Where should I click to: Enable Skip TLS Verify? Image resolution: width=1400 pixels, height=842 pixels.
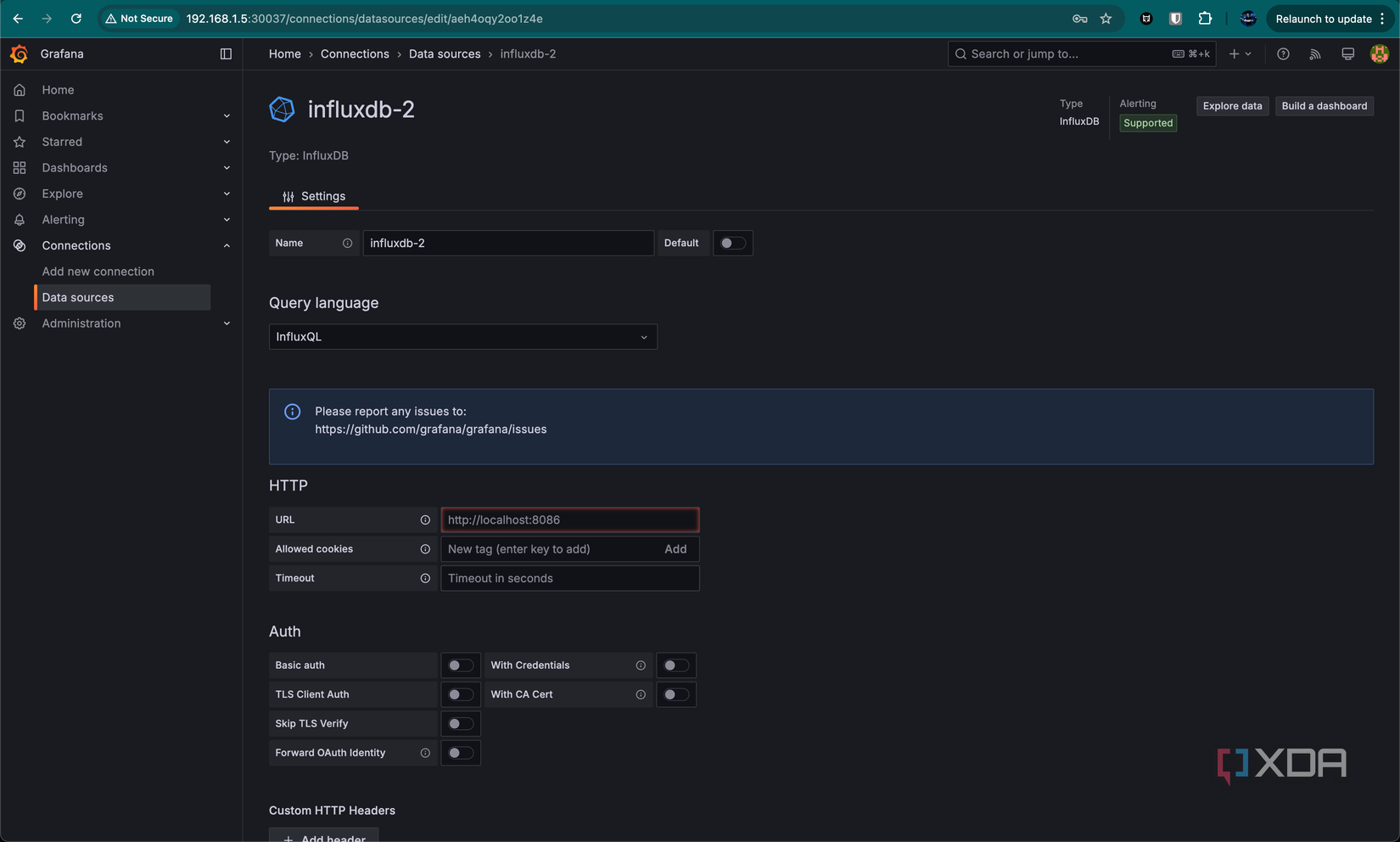460,723
